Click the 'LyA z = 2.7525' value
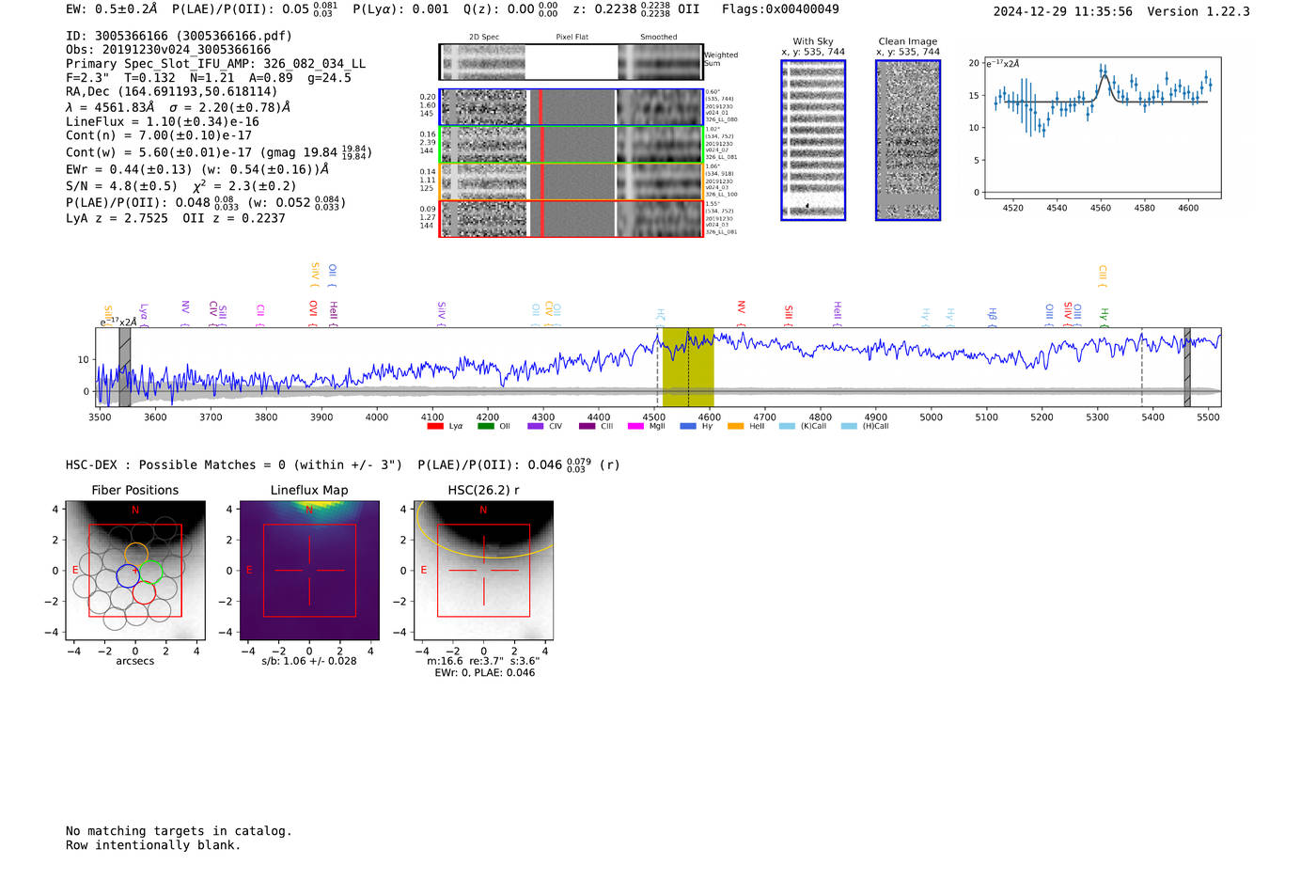 [x=117, y=218]
